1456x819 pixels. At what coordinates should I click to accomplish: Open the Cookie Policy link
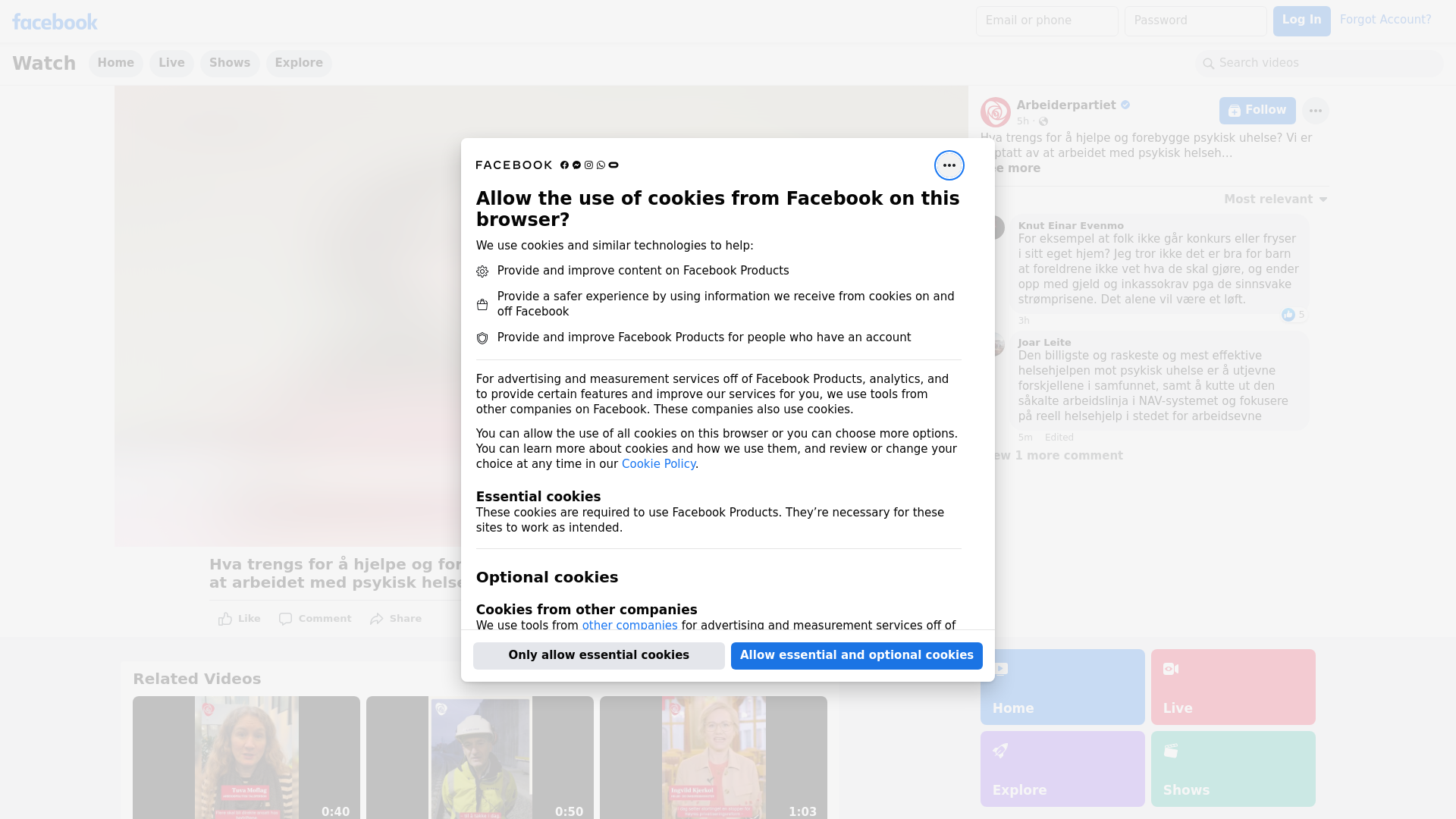pos(658,464)
